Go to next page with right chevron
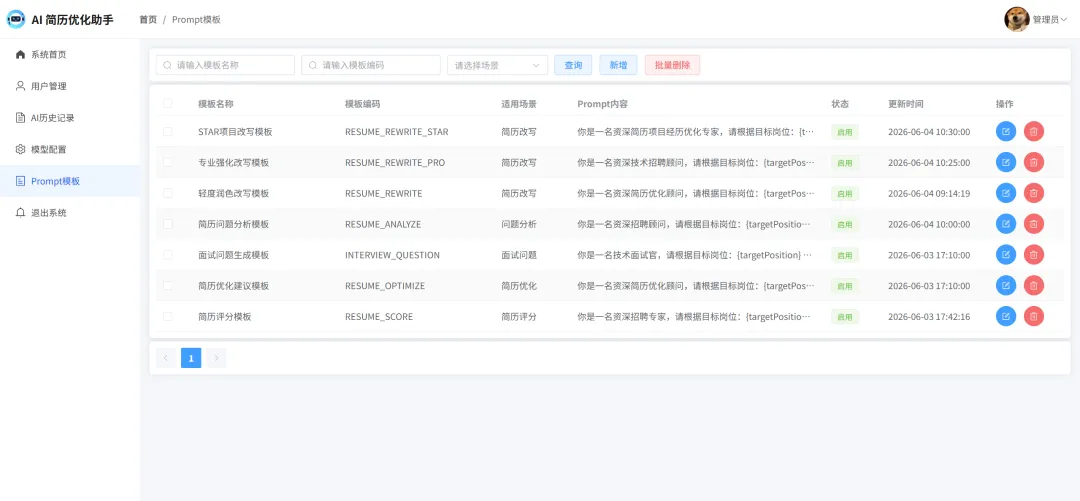 (216, 358)
